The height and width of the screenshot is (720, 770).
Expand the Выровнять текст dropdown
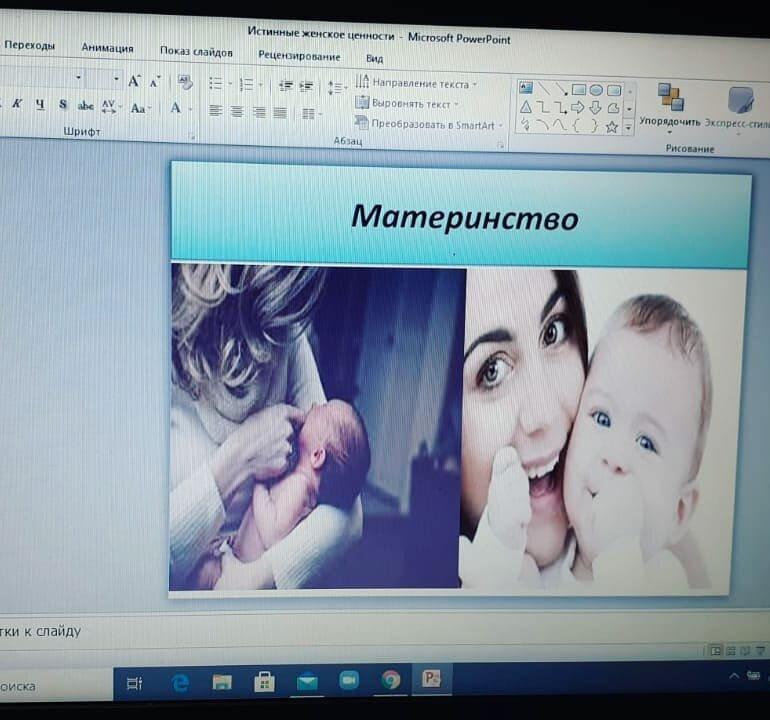coord(409,104)
